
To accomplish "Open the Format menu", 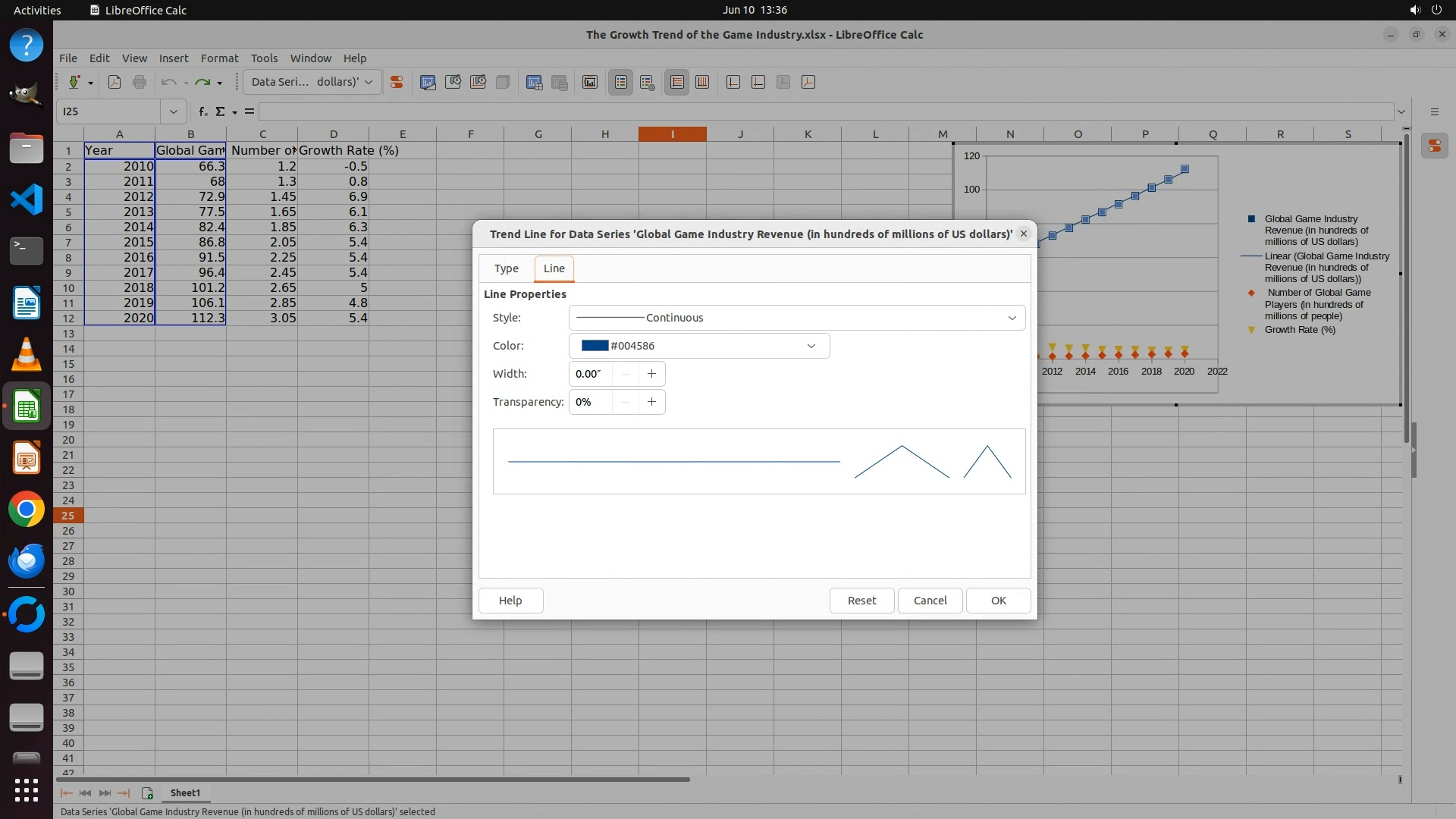I will 219,58.
